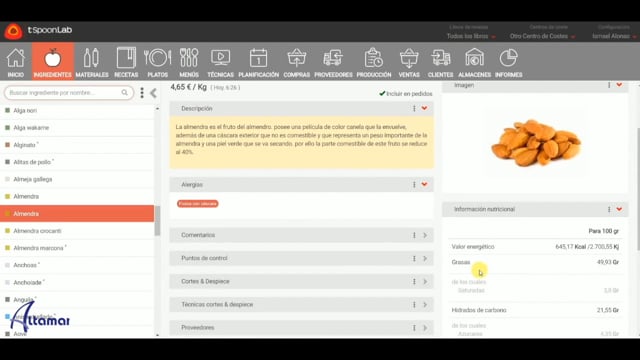
Task: Open the Ismael Alonso configuration dropdown
Action: point(614,36)
